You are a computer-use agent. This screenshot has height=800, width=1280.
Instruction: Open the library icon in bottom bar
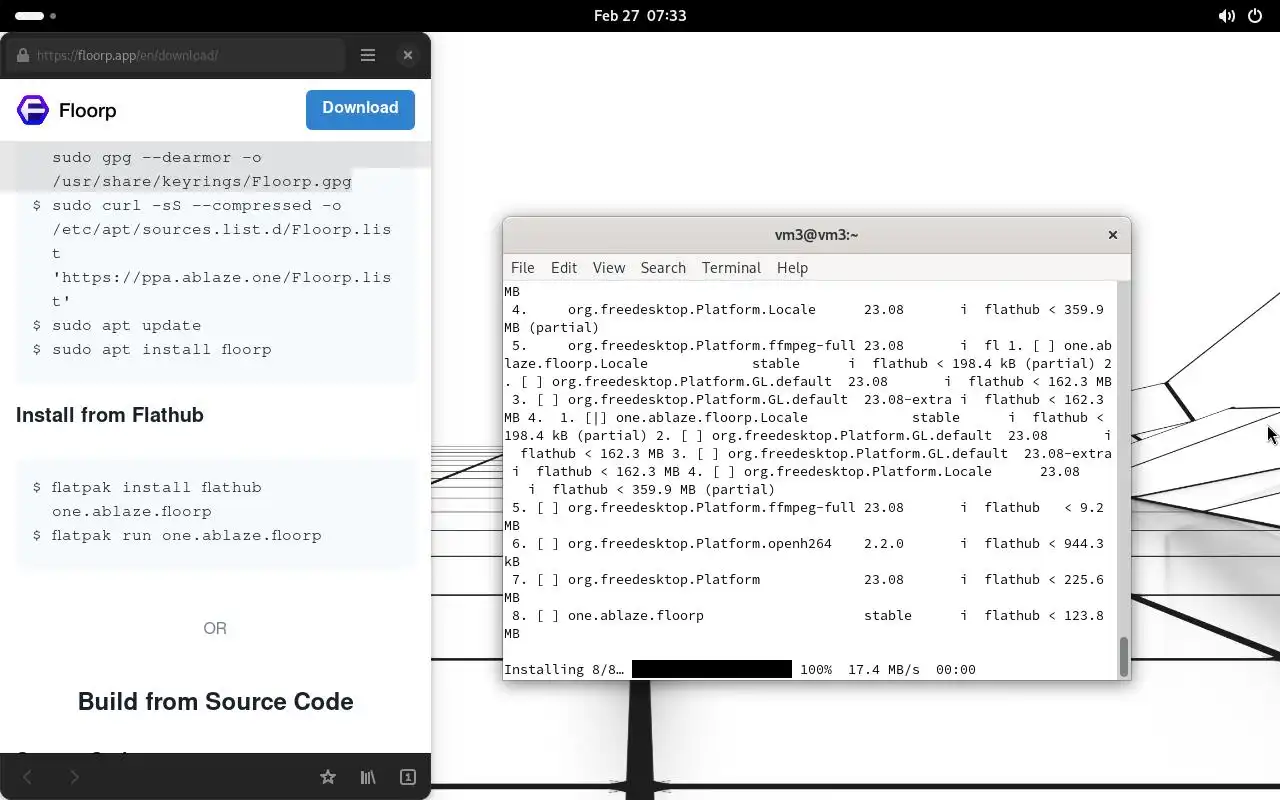(x=368, y=777)
